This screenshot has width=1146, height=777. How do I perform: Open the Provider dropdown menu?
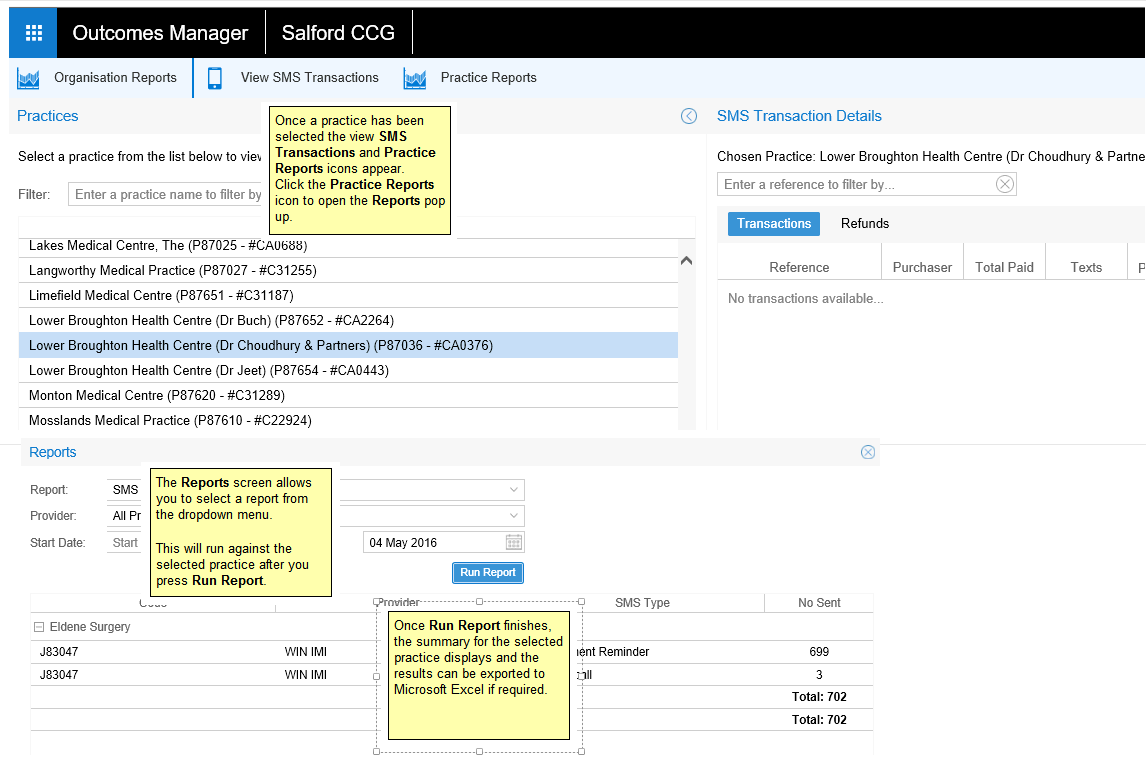click(513, 516)
